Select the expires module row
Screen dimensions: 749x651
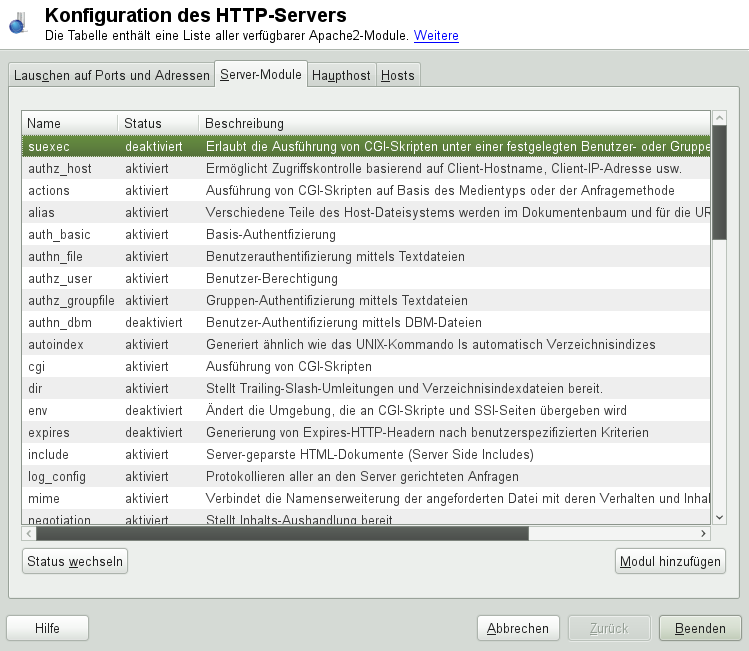click(366, 432)
